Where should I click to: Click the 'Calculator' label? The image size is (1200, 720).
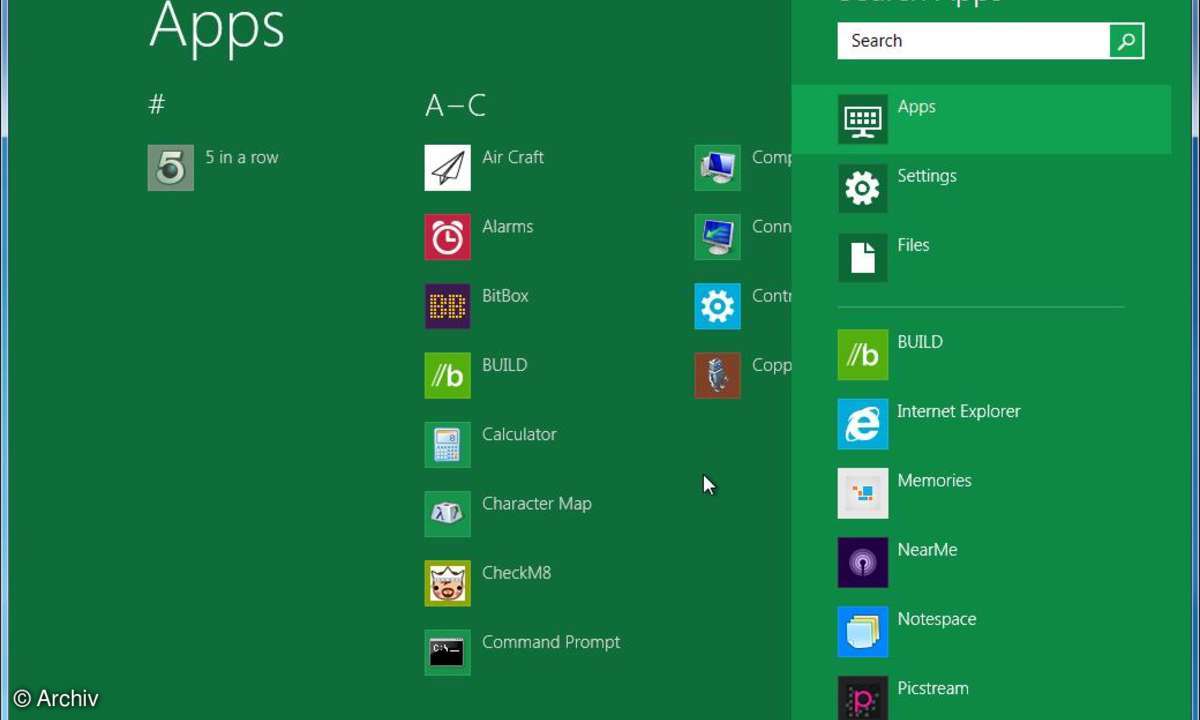click(x=519, y=434)
